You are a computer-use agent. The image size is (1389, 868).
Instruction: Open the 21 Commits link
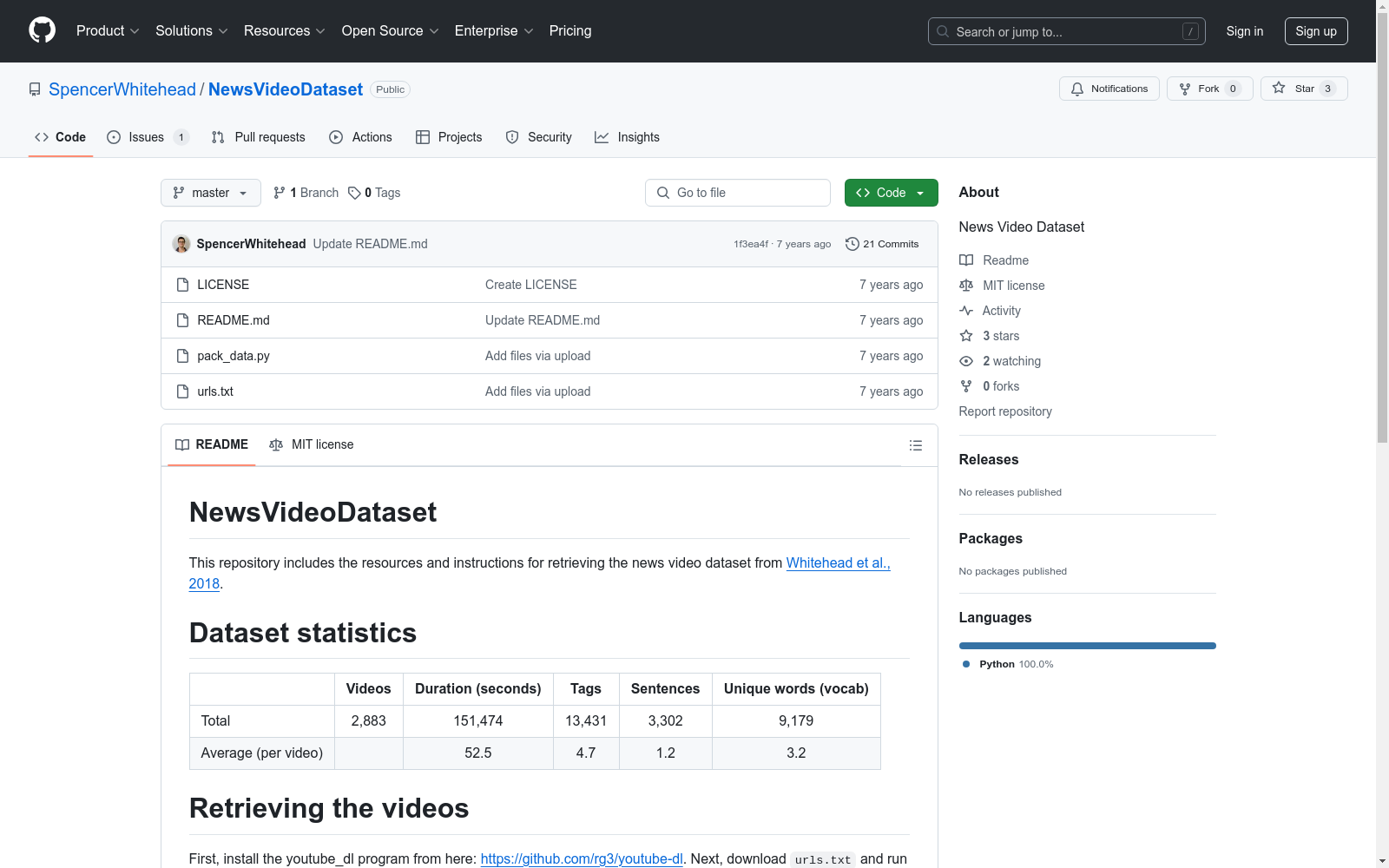882,244
